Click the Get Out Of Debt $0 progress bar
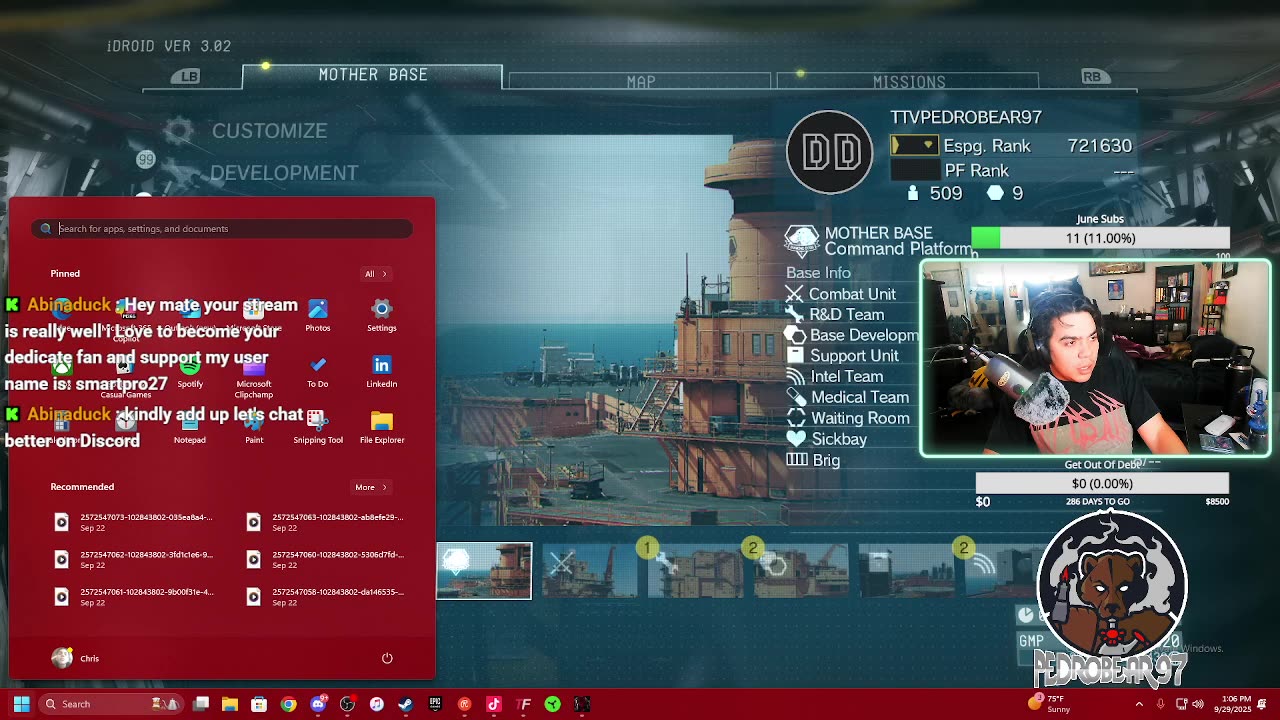The height and width of the screenshot is (720, 1280). pos(1102,483)
